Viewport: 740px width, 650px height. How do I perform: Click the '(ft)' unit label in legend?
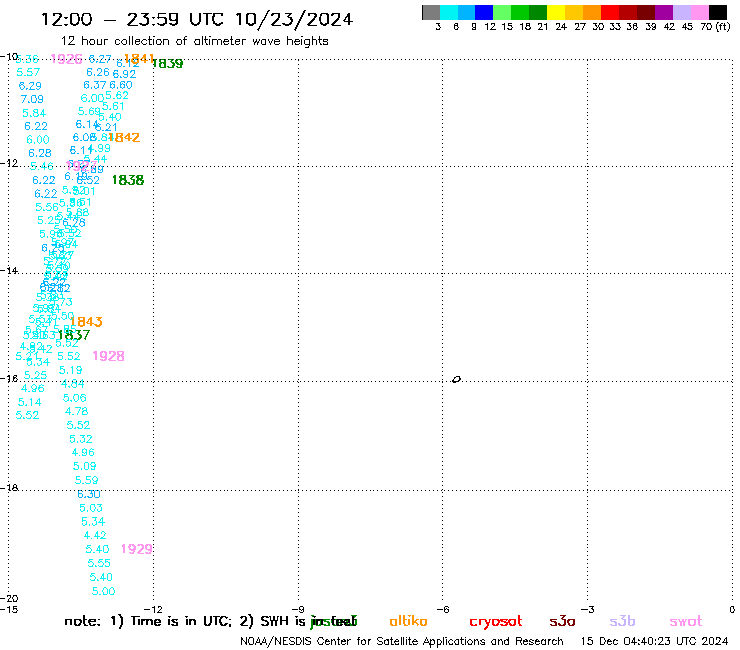pyautogui.click(x=723, y=26)
